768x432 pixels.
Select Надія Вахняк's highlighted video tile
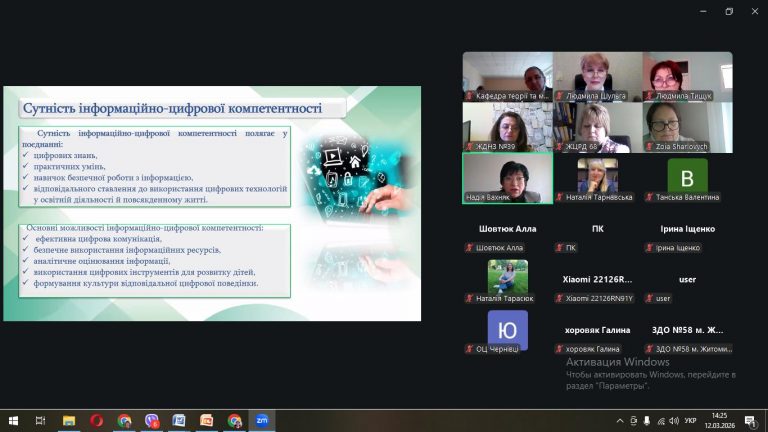507,175
